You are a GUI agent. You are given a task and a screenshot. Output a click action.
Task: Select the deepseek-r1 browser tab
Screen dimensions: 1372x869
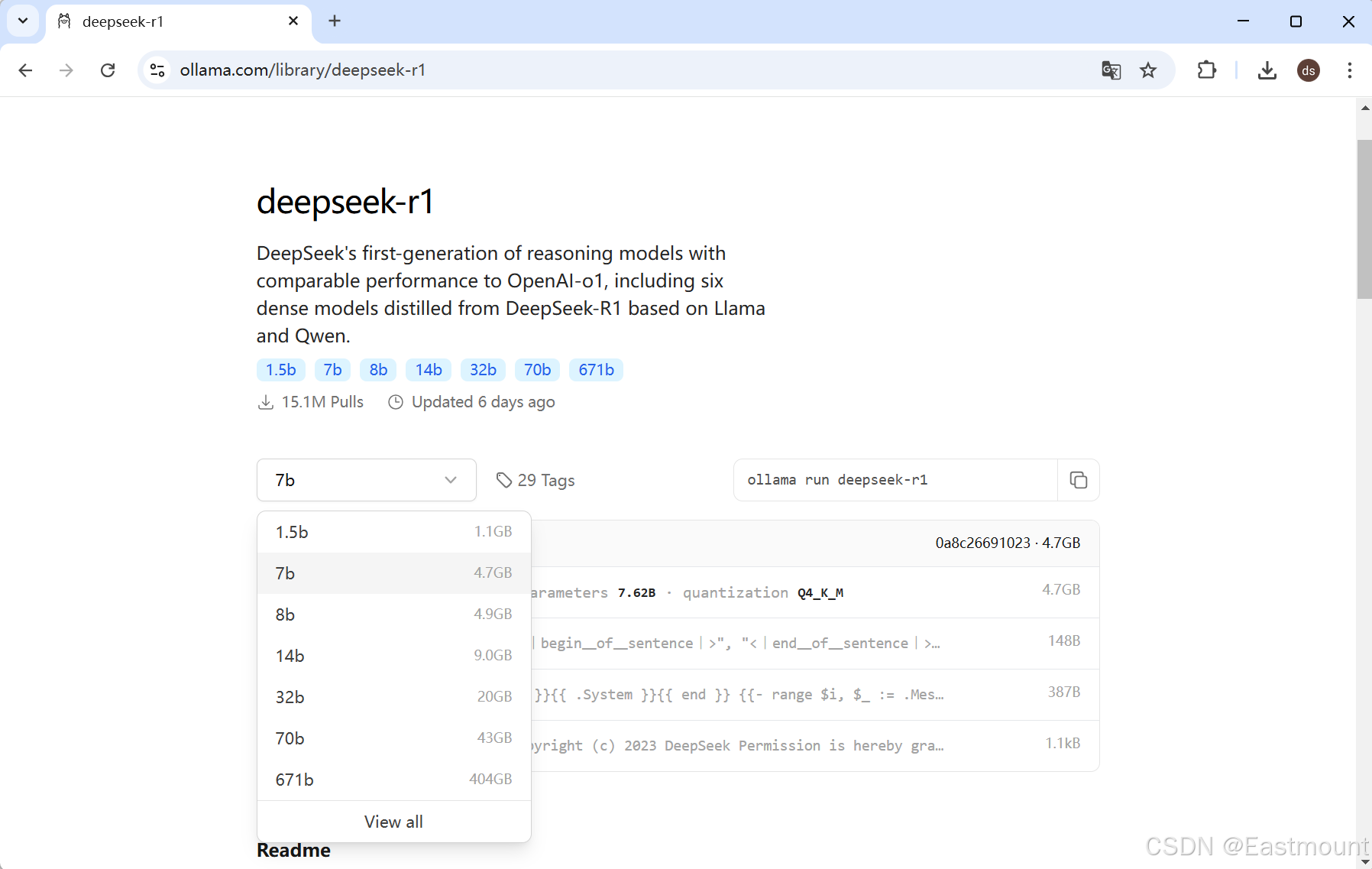coord(179,21)
